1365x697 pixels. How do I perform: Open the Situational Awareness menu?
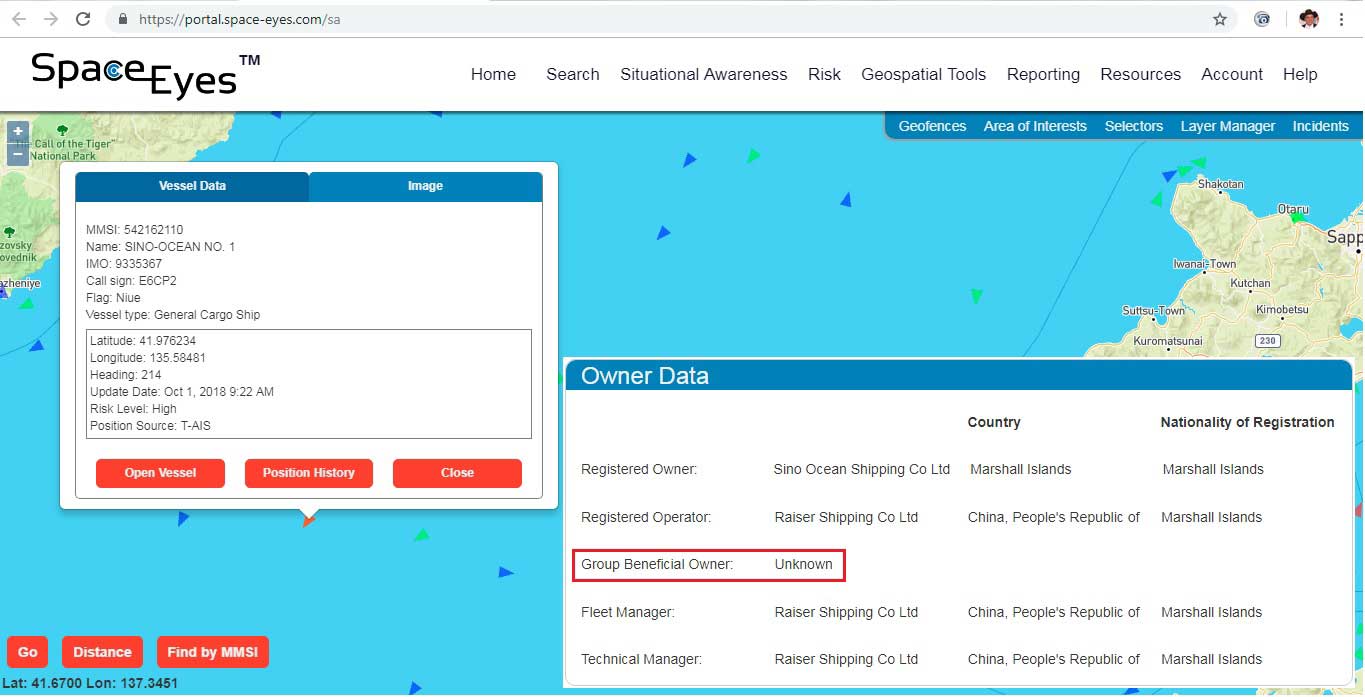703,74
